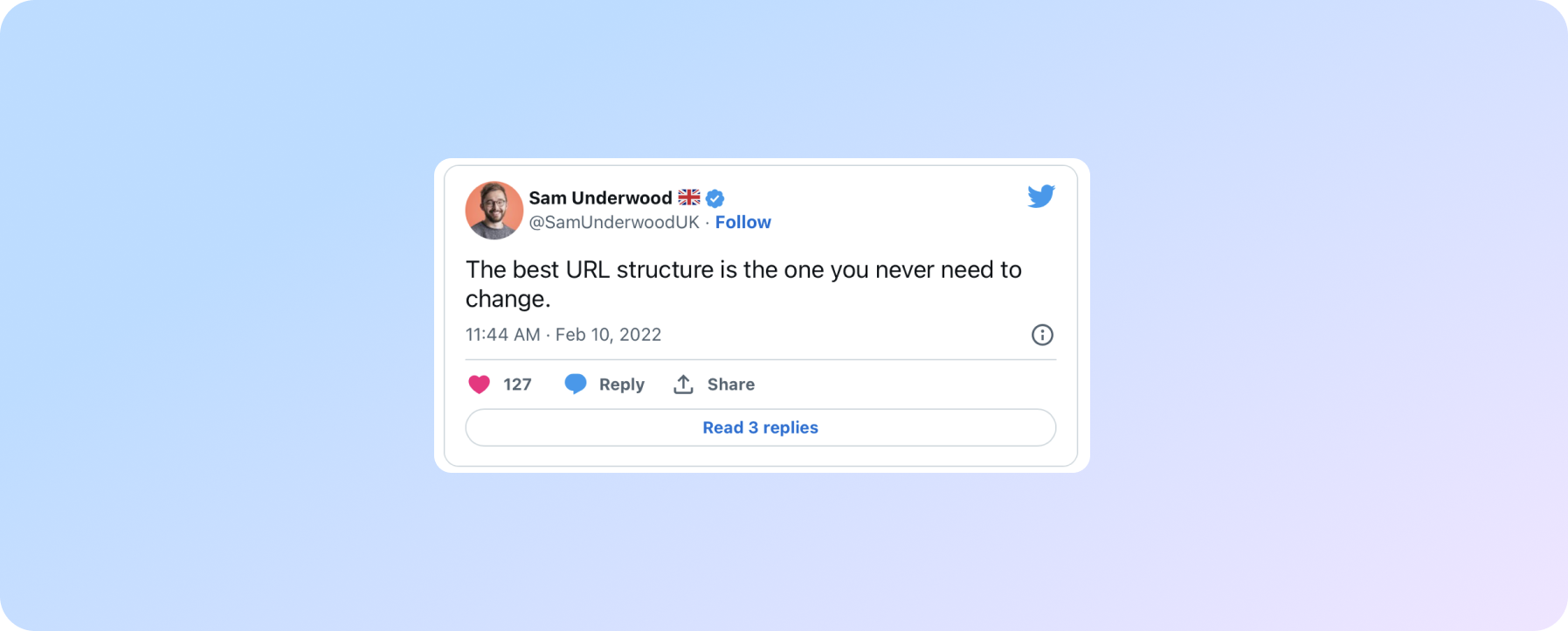Open the Sam Underwood display name link

pyautogui.click(x=600, y=198)
